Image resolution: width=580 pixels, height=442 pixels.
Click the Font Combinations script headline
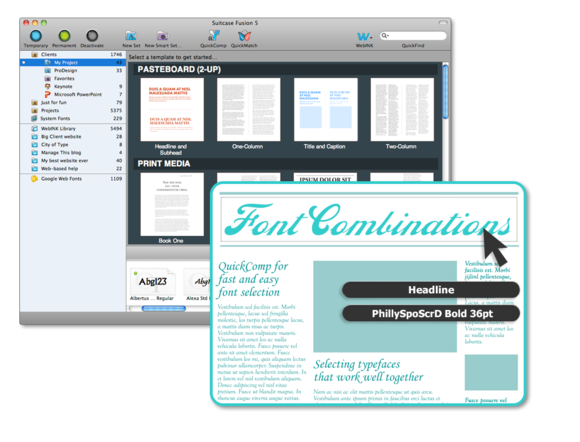coord(368,221)
